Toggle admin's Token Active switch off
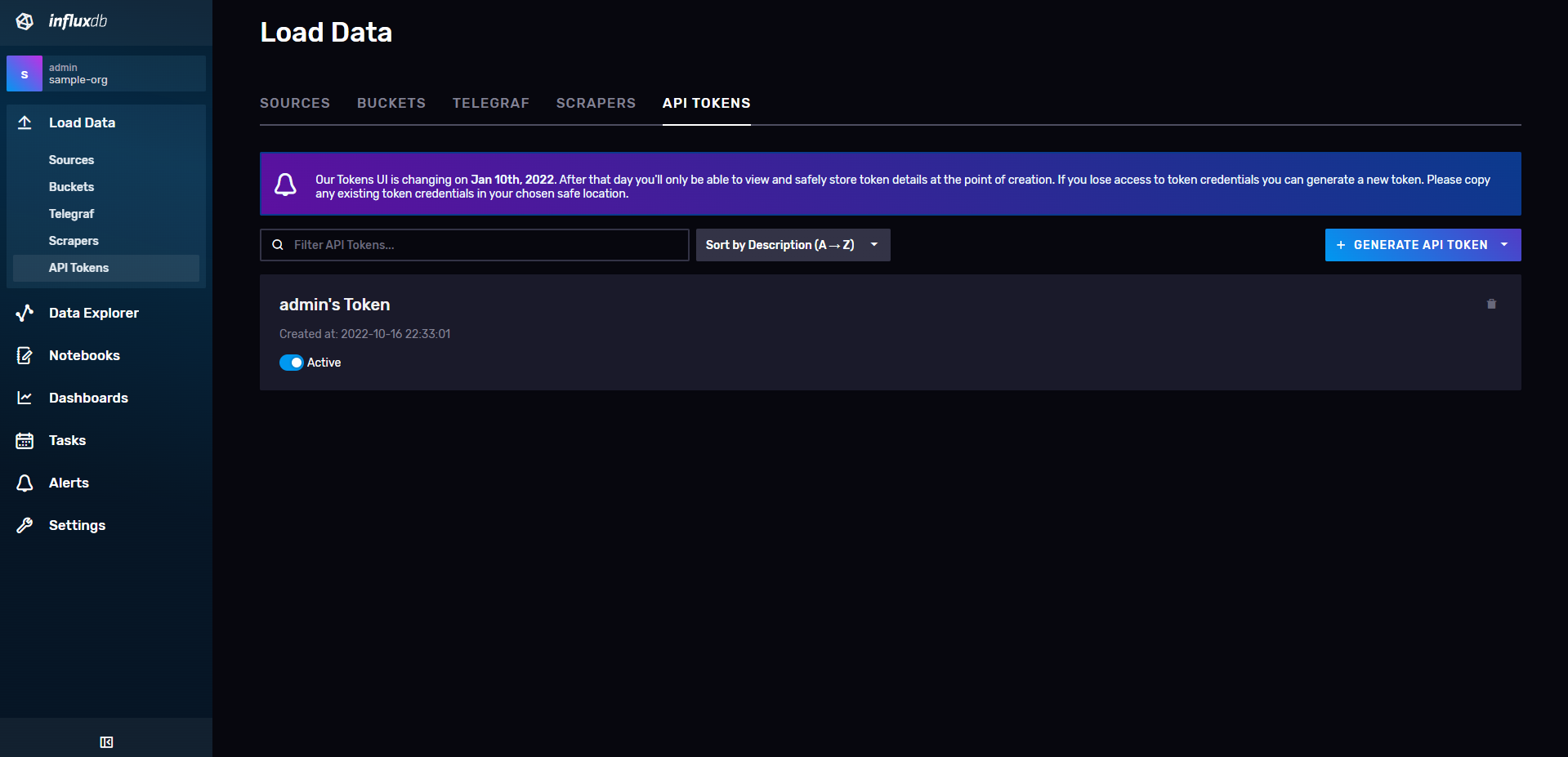Image resolution: width=1568 pixels, height=757 pixels. click(291, 363)
